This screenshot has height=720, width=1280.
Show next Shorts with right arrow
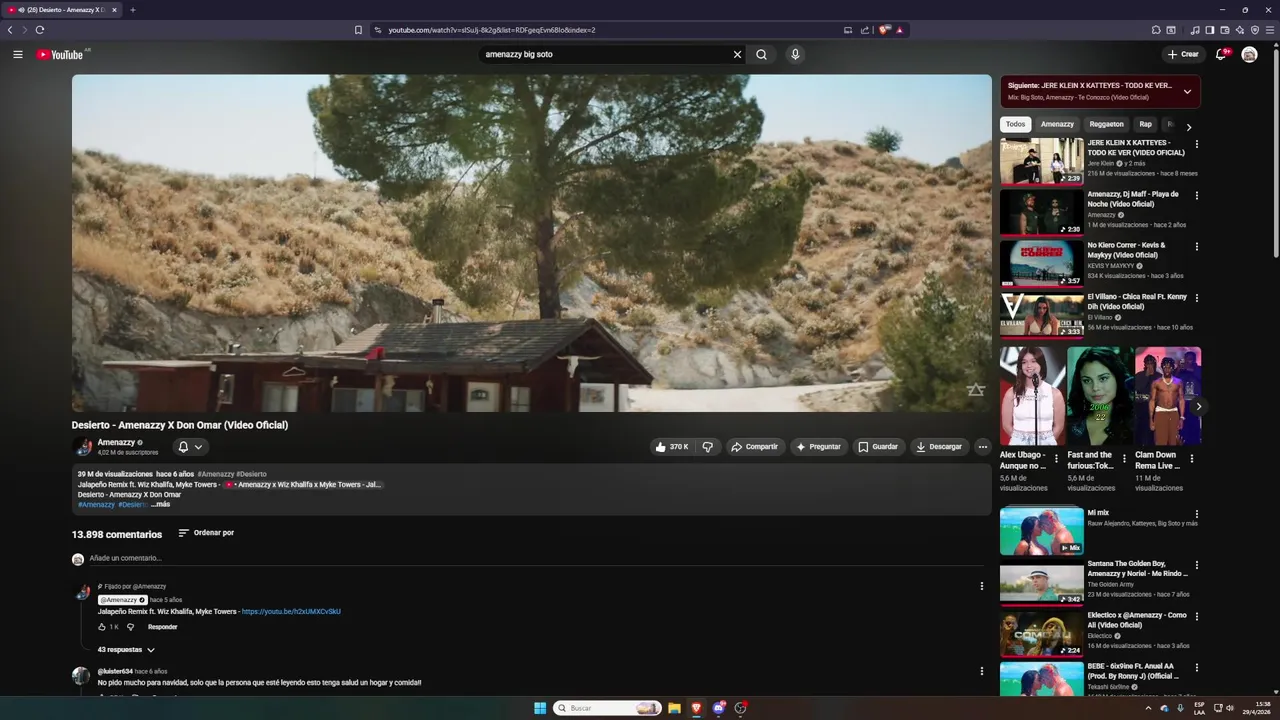1198,406
